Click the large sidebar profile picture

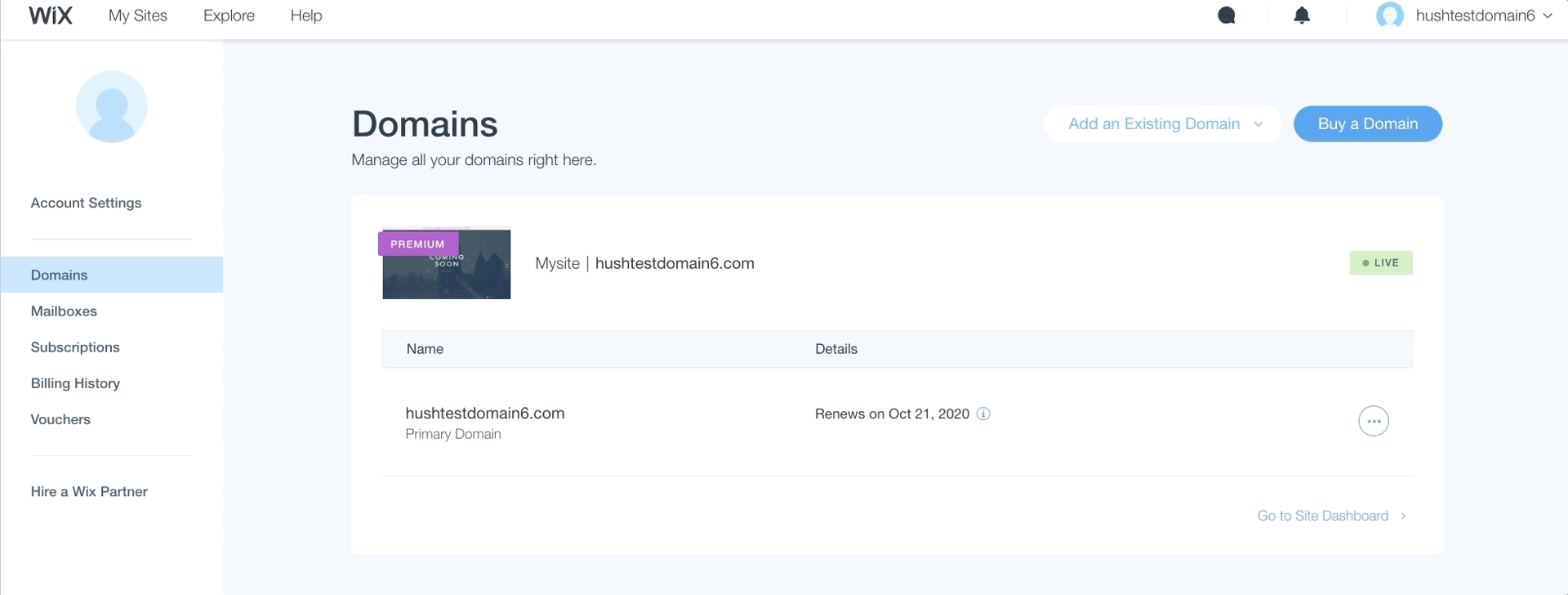click(112, 107)
